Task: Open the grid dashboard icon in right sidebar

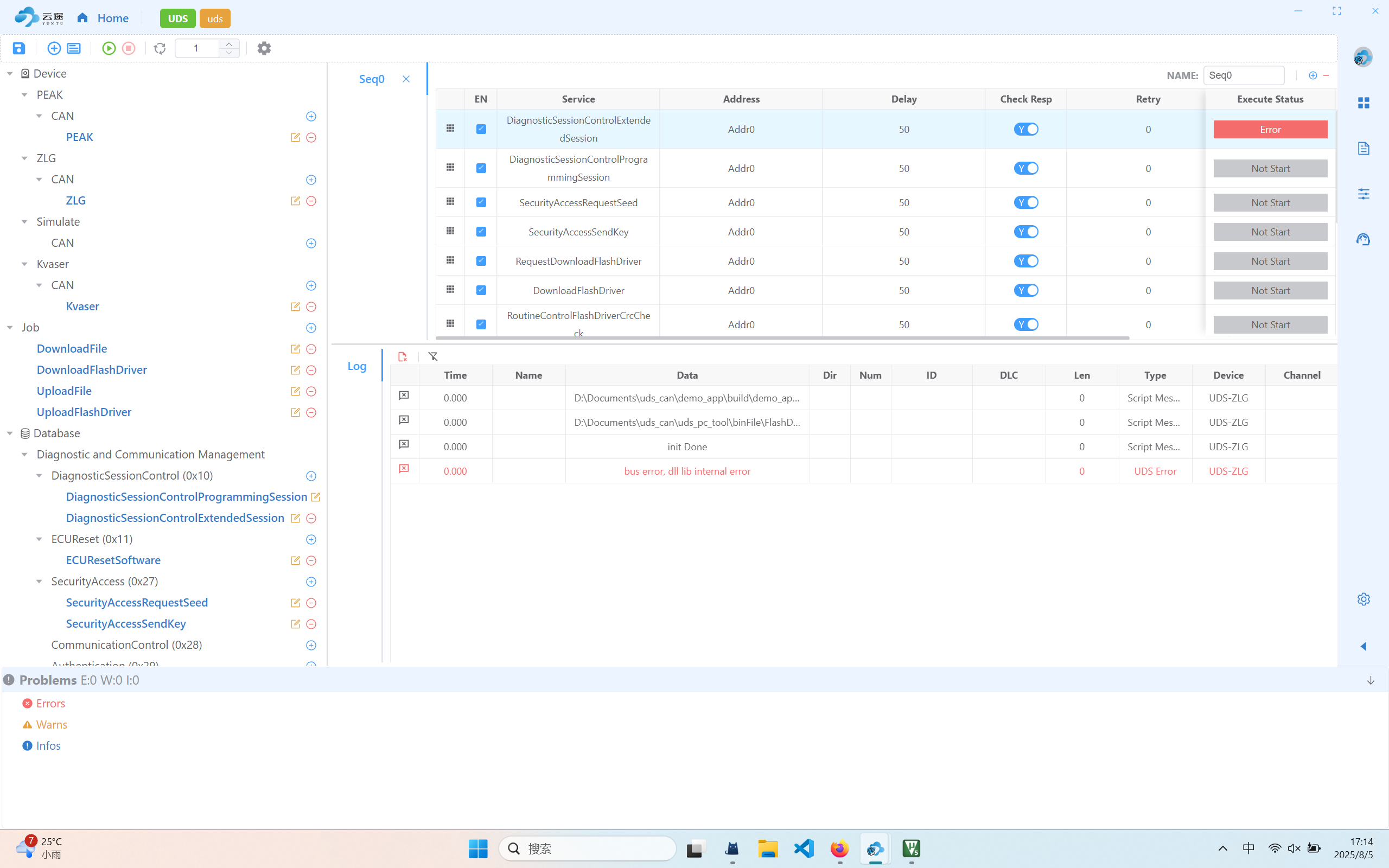Action: click(x=1363, y=103)
